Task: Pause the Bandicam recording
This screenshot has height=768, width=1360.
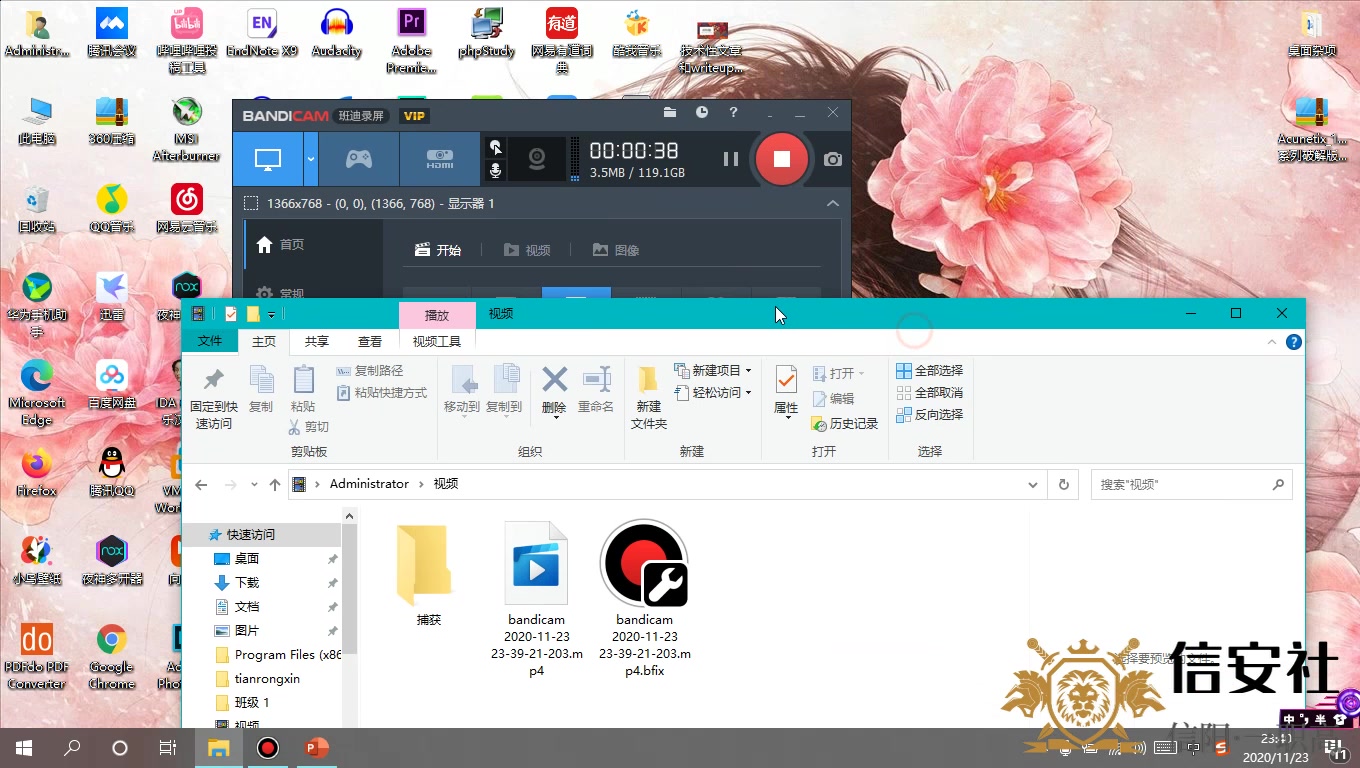Action: pyautogui.click(x=731, y=159)
